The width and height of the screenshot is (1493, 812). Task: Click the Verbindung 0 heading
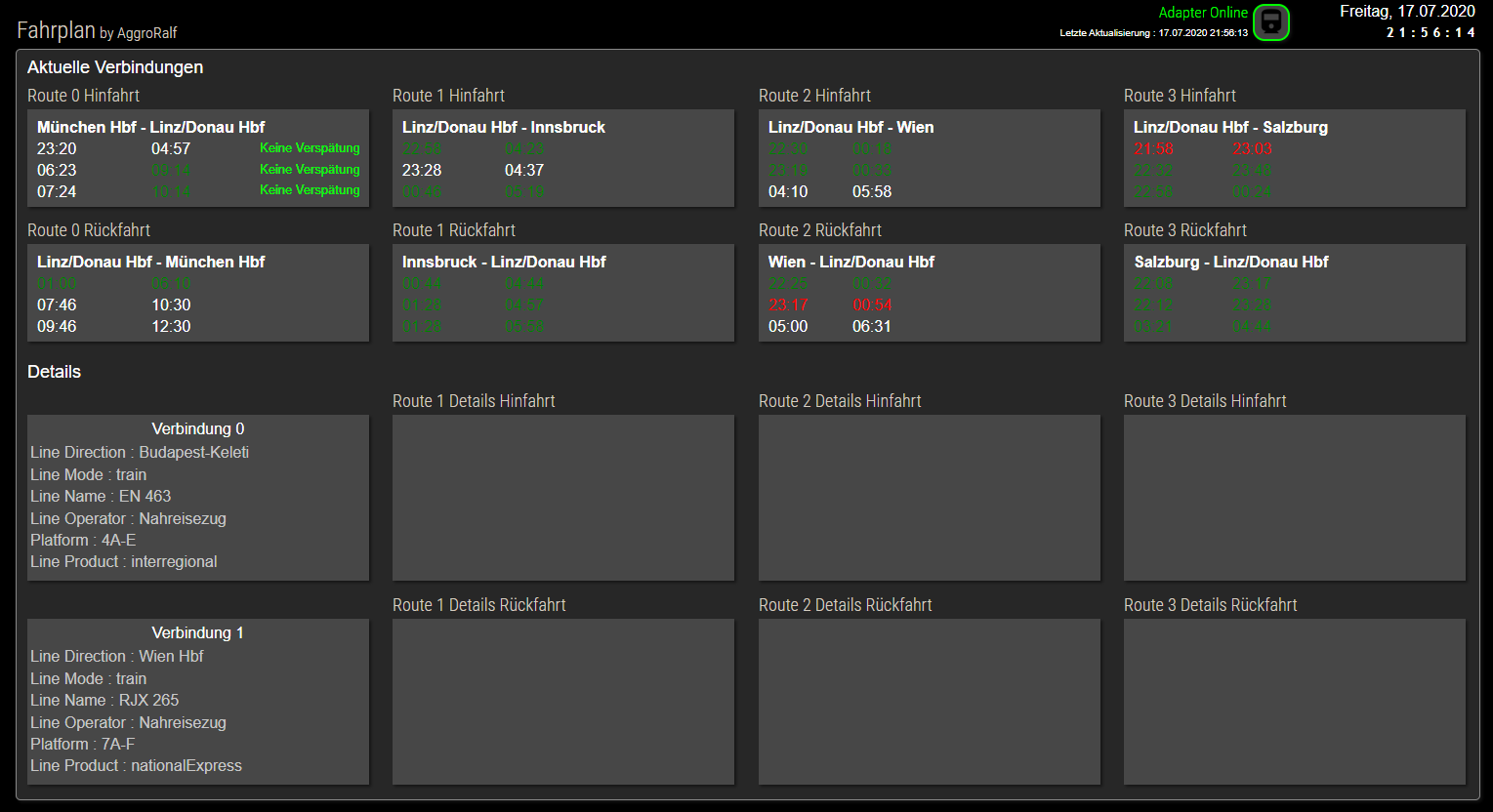(x=198, y=428)
